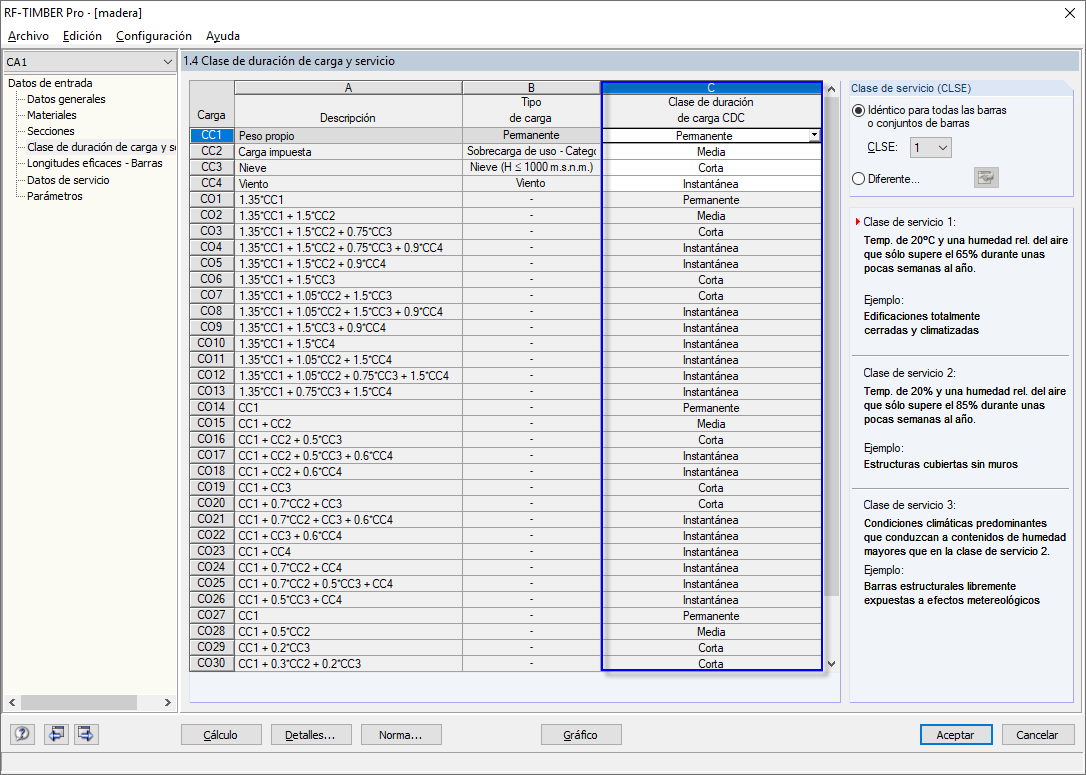
Task: Click the '1.35*CC1 + 1.5*CC4' description cell
Action: coord(348,344)
